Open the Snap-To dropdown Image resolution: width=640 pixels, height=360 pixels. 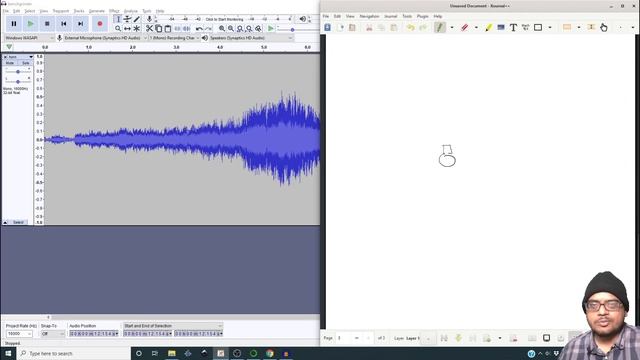53,334
